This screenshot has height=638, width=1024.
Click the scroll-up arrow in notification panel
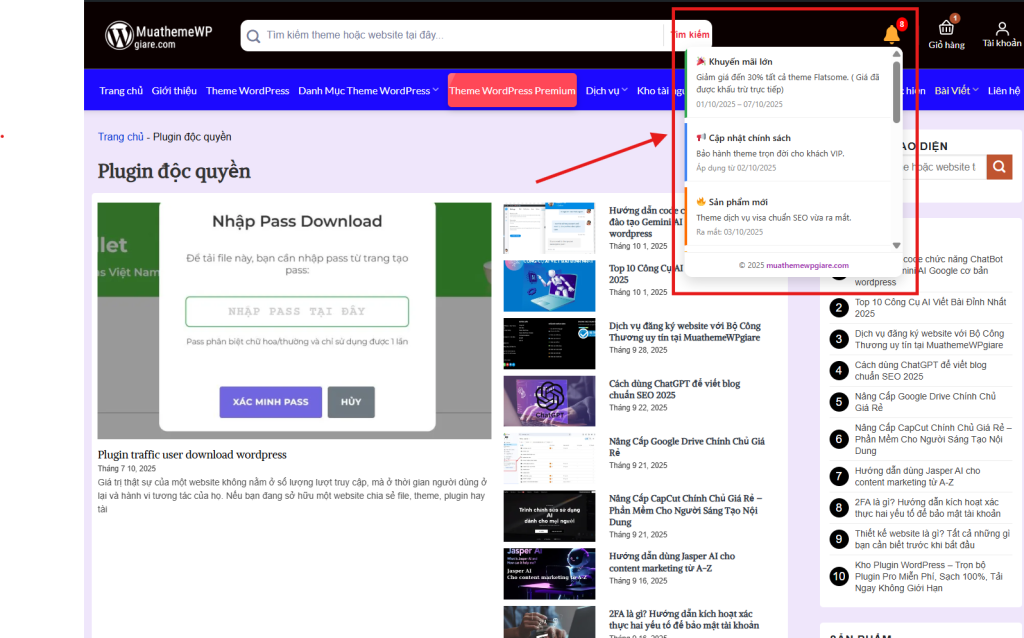pyautogui.click(x=896, y=54)
